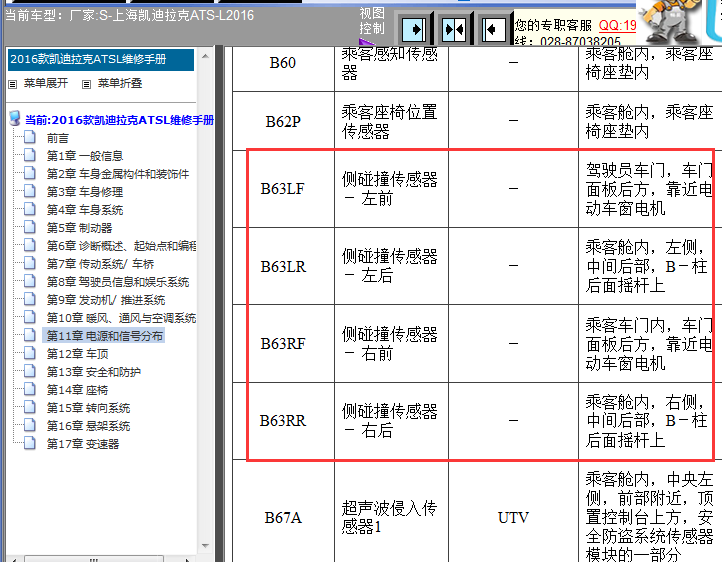Click the page icon beside 第17章 变速器

click(29, 443)
